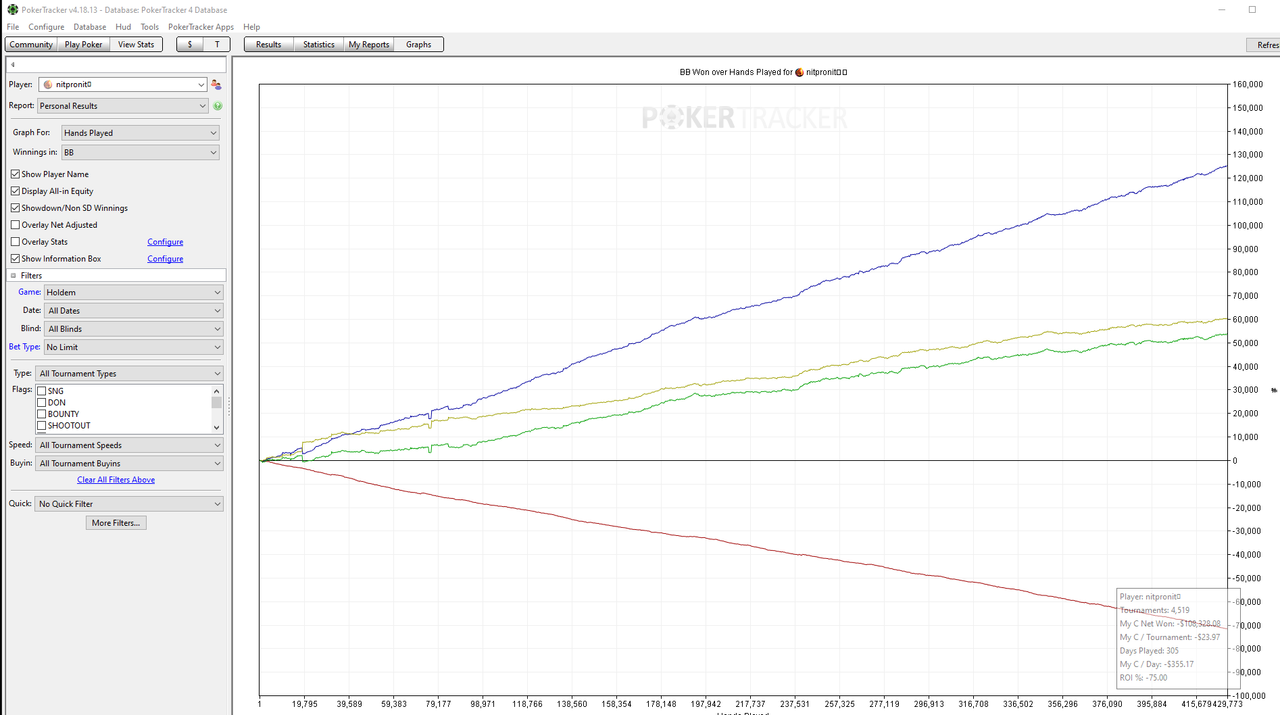Click Configure link next to Overlay Stats
The image size is (1280, 715).
(x=165, y=242)
